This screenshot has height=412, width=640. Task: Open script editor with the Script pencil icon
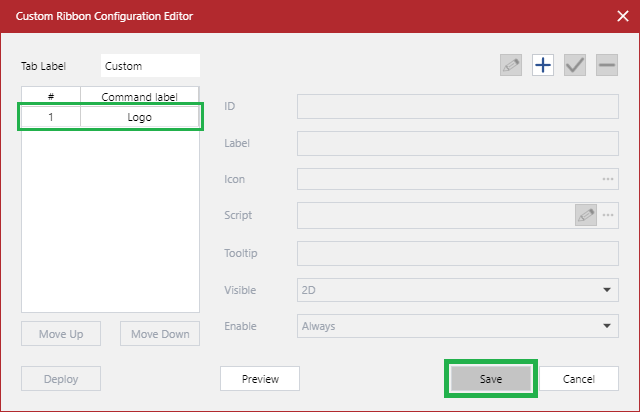pyautogui.click(x=585, y=215)
